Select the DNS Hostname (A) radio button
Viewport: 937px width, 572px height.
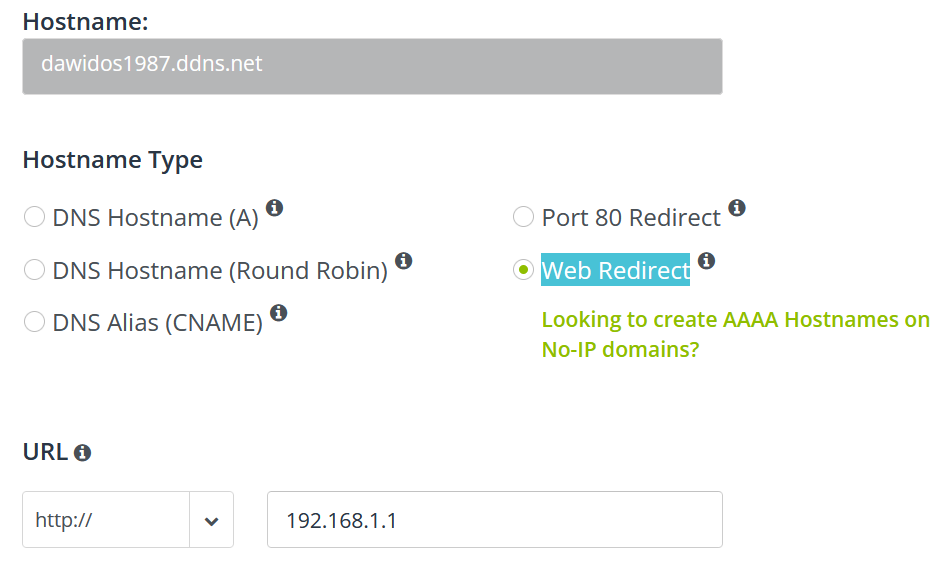(x=34, y=217)
